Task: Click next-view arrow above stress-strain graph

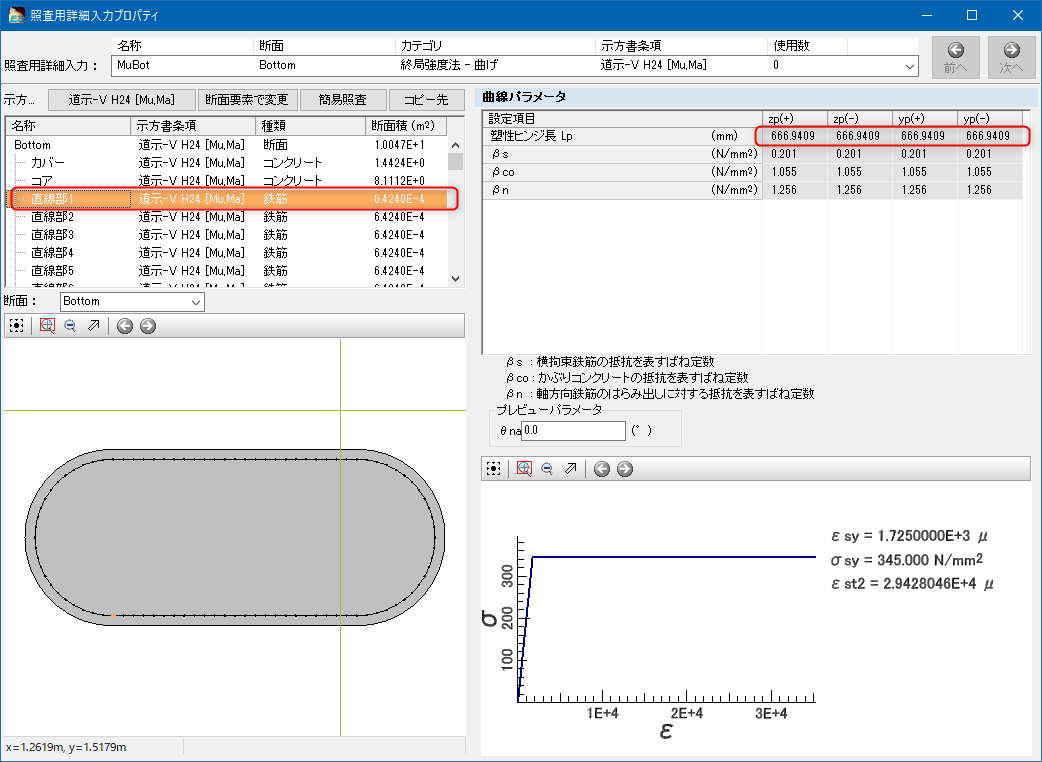Action: point(625,469)
